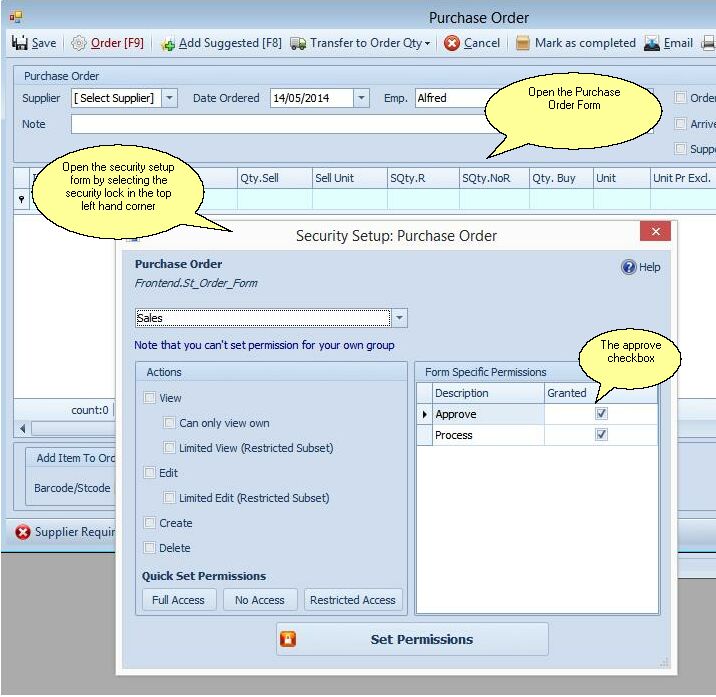Select the Approve permission row text
The width and height of the screenshot is (716, 697).
pyautogui.click(x=456, y=414)
